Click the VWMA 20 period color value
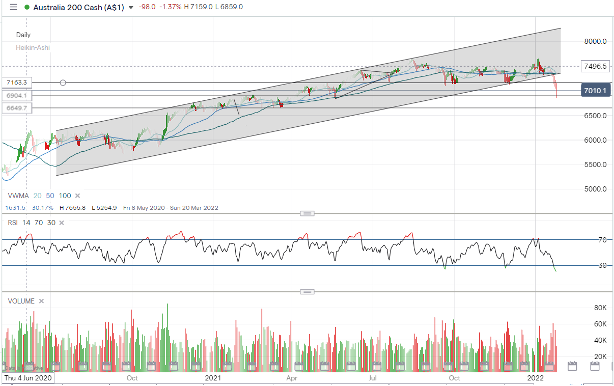The image size is (614, 386). [x=37, y=196]
